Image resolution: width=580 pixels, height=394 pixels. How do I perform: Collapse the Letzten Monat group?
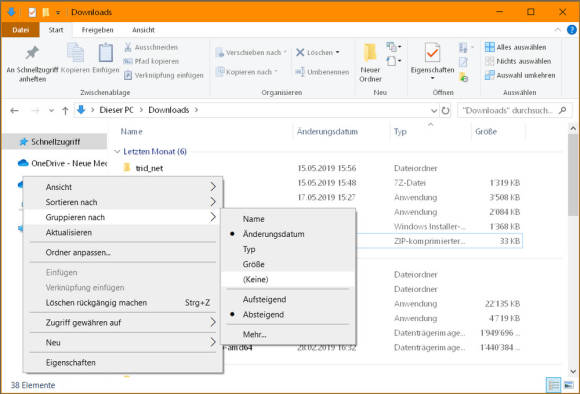[117, 151]
